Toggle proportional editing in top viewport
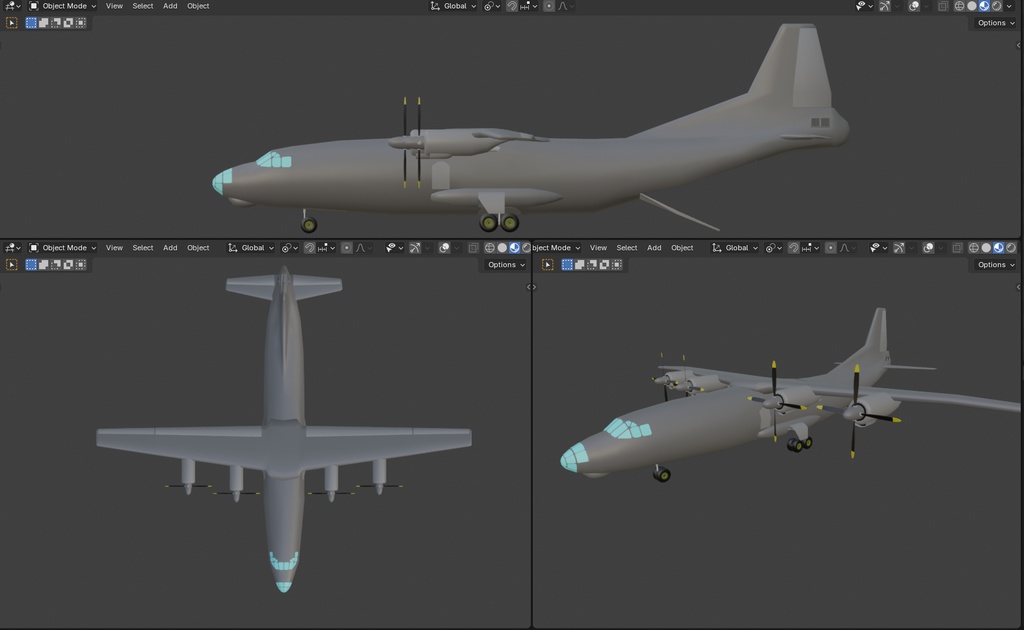This screenshot has height=630, width=1024. click(x=549, y=6)
